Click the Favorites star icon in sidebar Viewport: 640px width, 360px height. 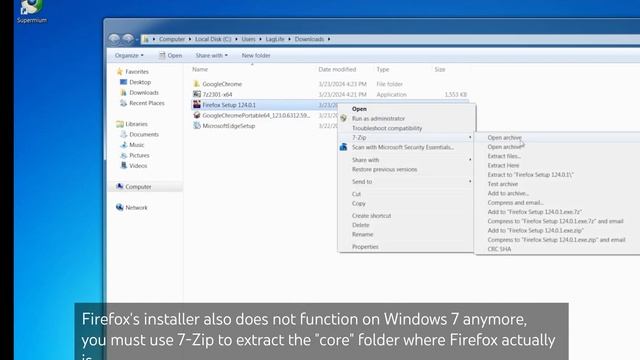coord(120,71)
